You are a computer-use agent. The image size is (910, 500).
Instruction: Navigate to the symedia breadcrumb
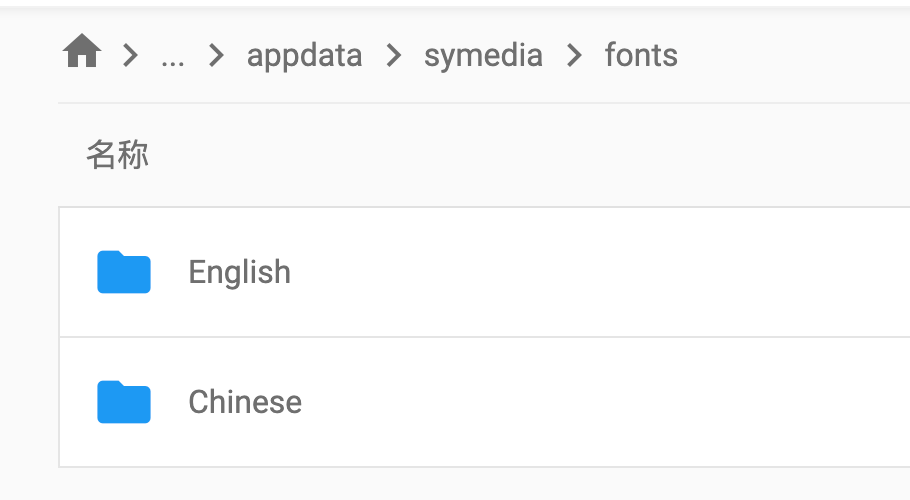pos(483,56)
